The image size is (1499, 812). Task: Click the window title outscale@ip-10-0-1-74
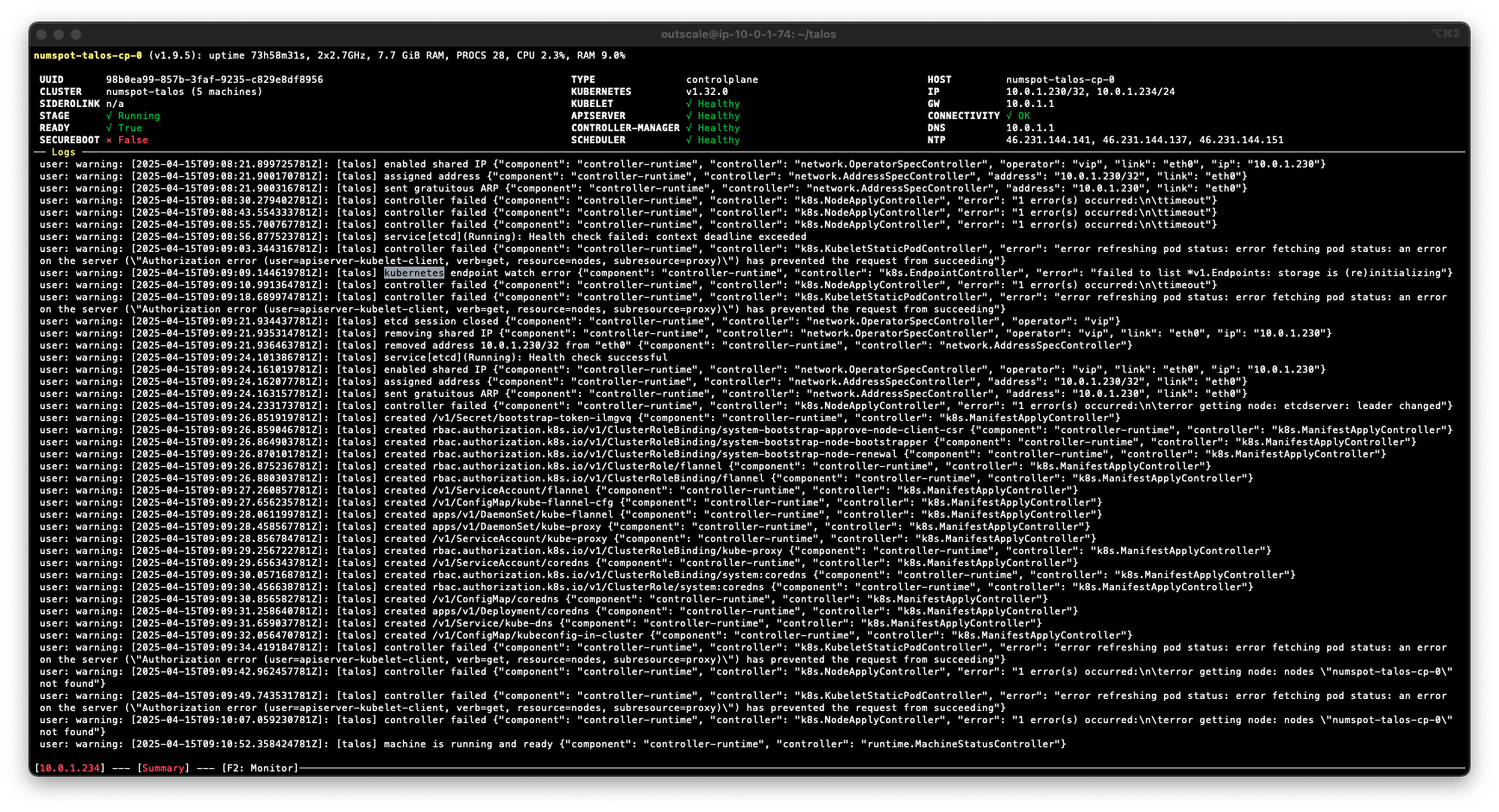point(748,35)
